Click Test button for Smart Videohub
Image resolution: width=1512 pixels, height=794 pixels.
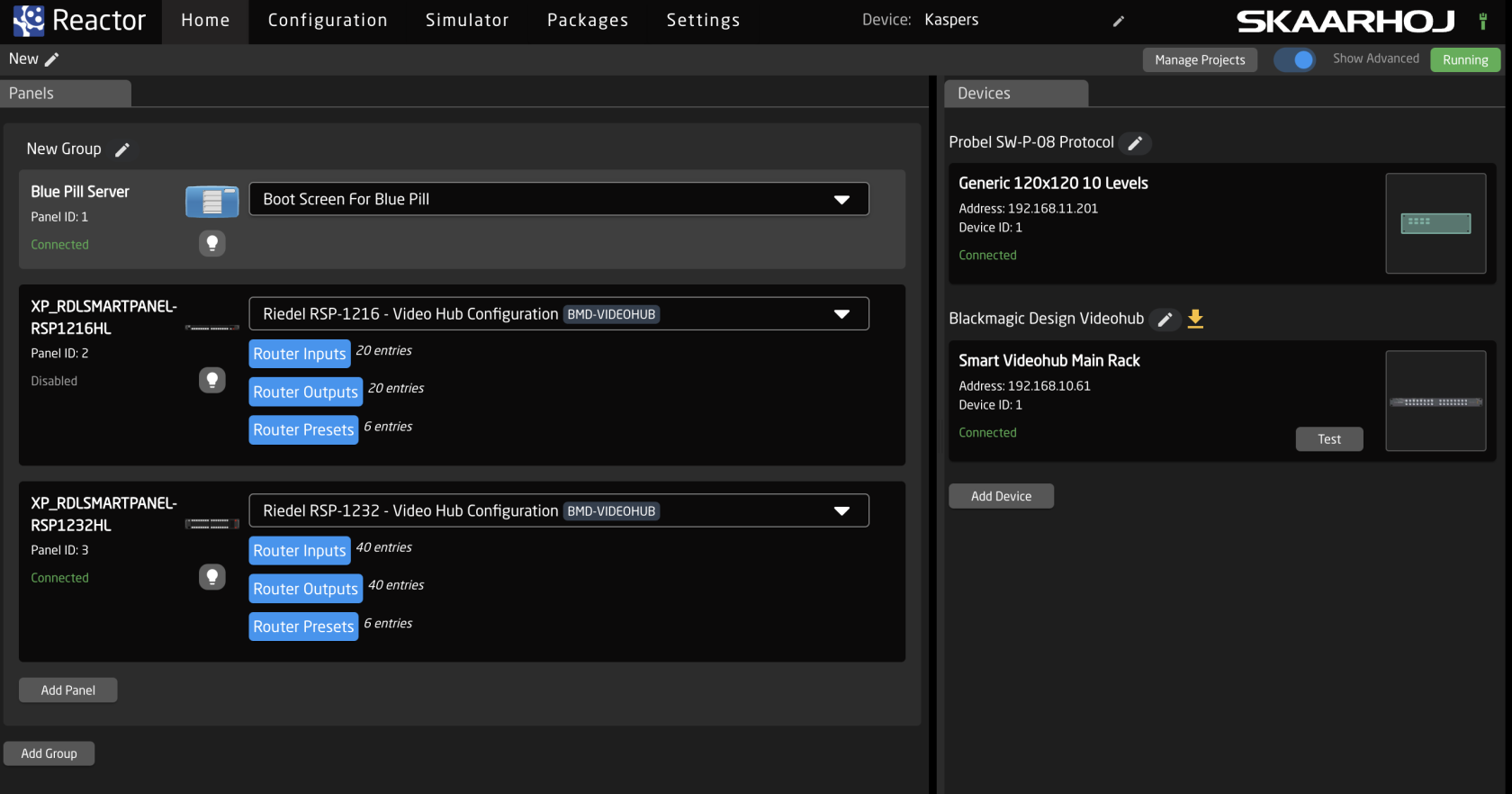[1329, 439]
